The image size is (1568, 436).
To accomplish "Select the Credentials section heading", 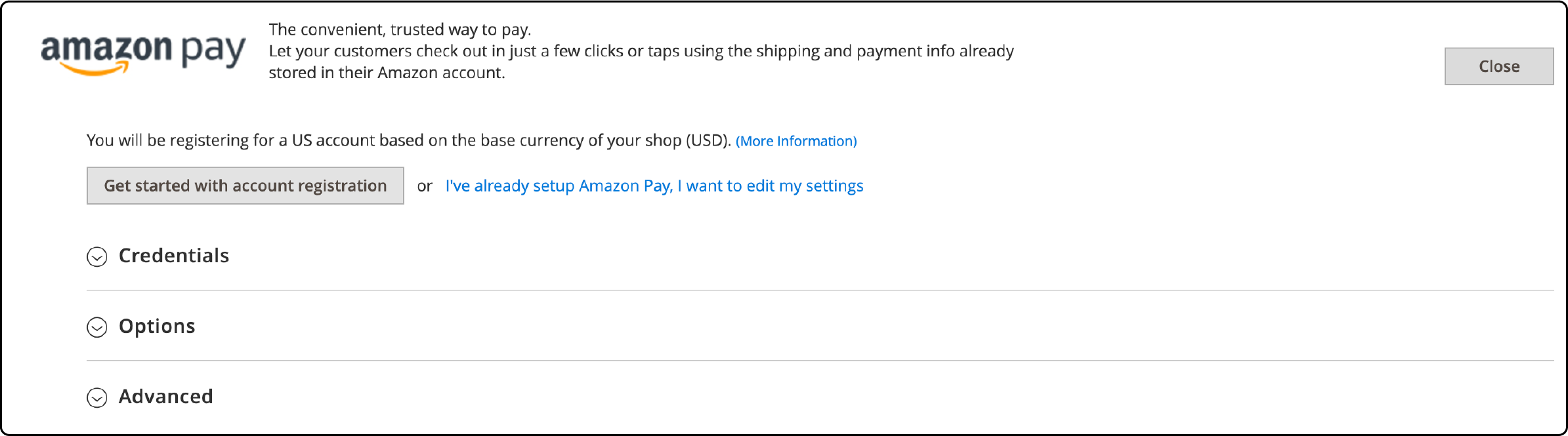I will [173, 256].
